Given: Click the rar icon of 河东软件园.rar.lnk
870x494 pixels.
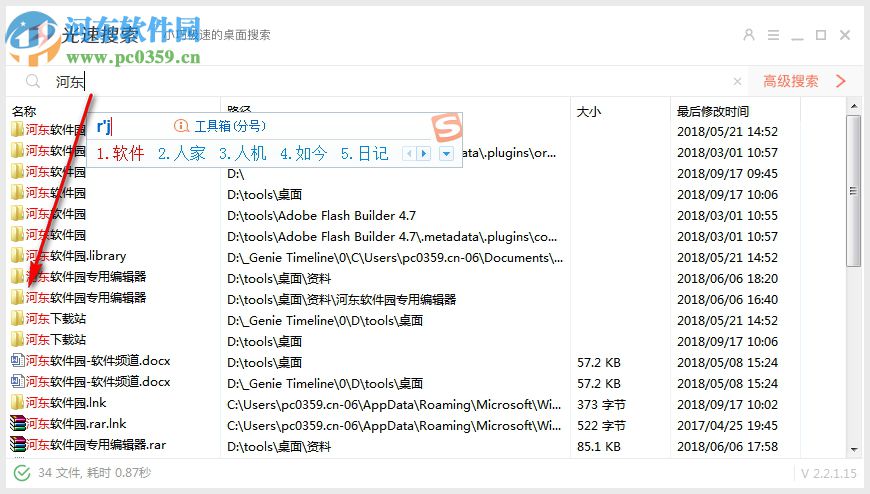Looking at the screenshot, I should (18, 424).
